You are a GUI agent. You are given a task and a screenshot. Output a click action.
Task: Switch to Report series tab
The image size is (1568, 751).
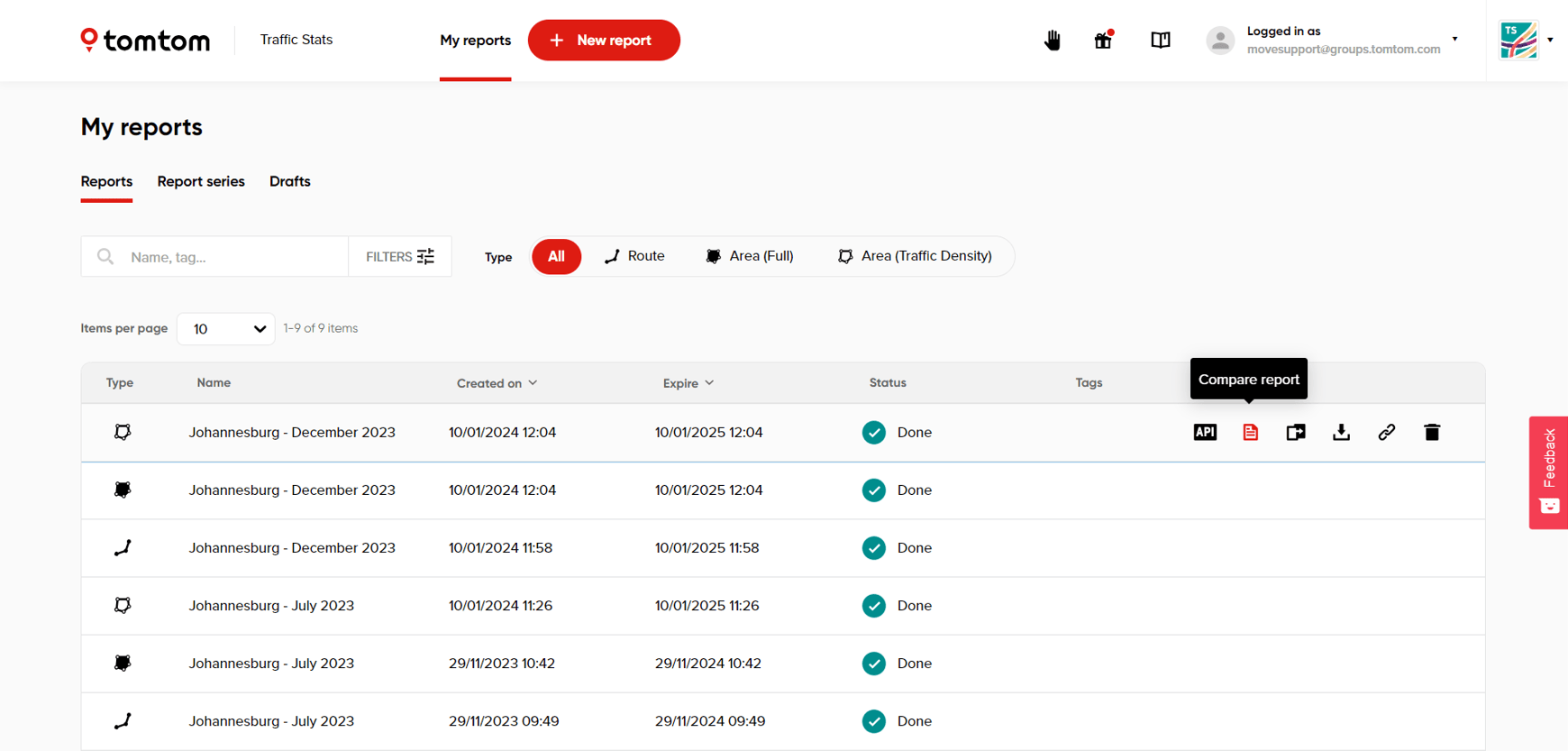[x=201, y=182]
